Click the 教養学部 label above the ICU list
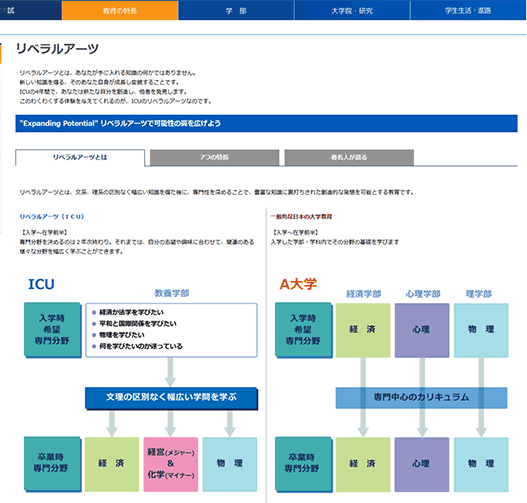The width and height of the screenshot is (527, 503). pos(172,293)
